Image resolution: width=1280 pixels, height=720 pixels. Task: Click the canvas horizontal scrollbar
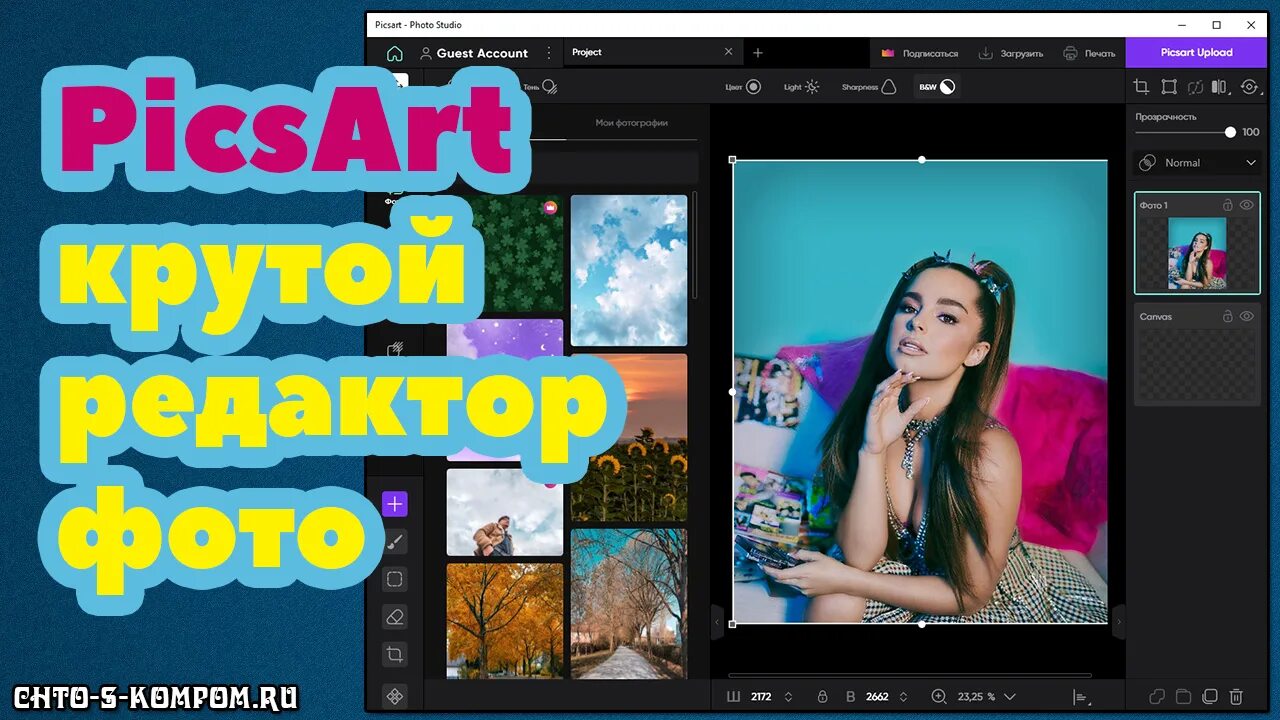[x=910, y=675]
